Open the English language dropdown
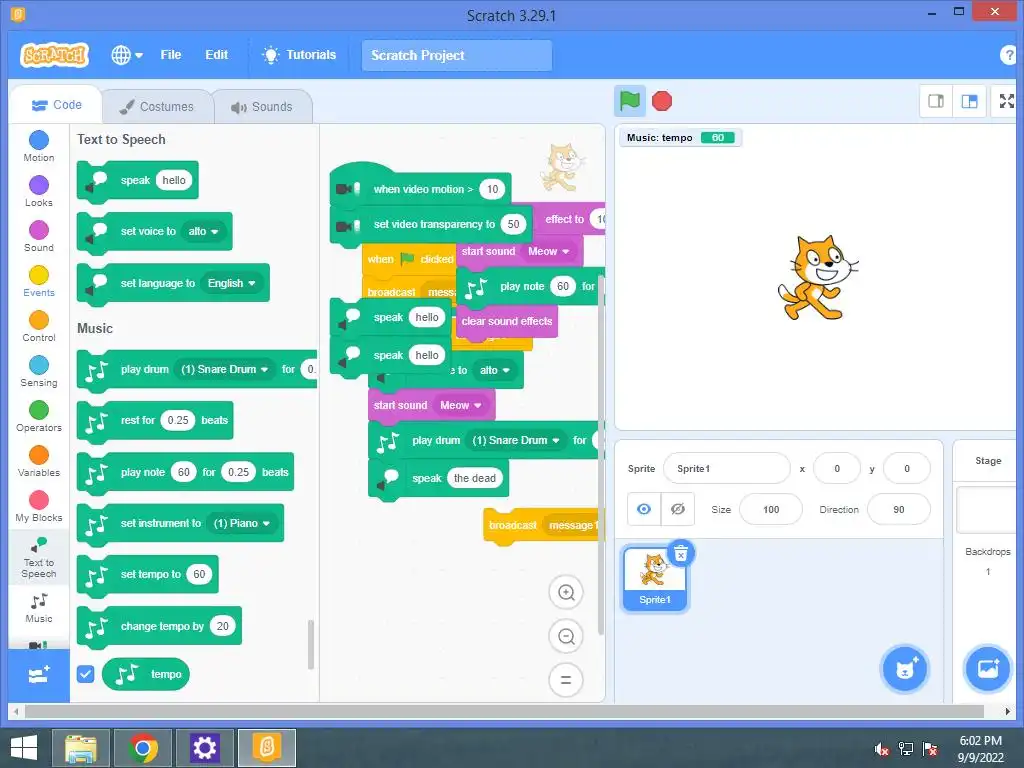Image resolution: width=1024 pixels, height=768 pixels. pos(232,283)
